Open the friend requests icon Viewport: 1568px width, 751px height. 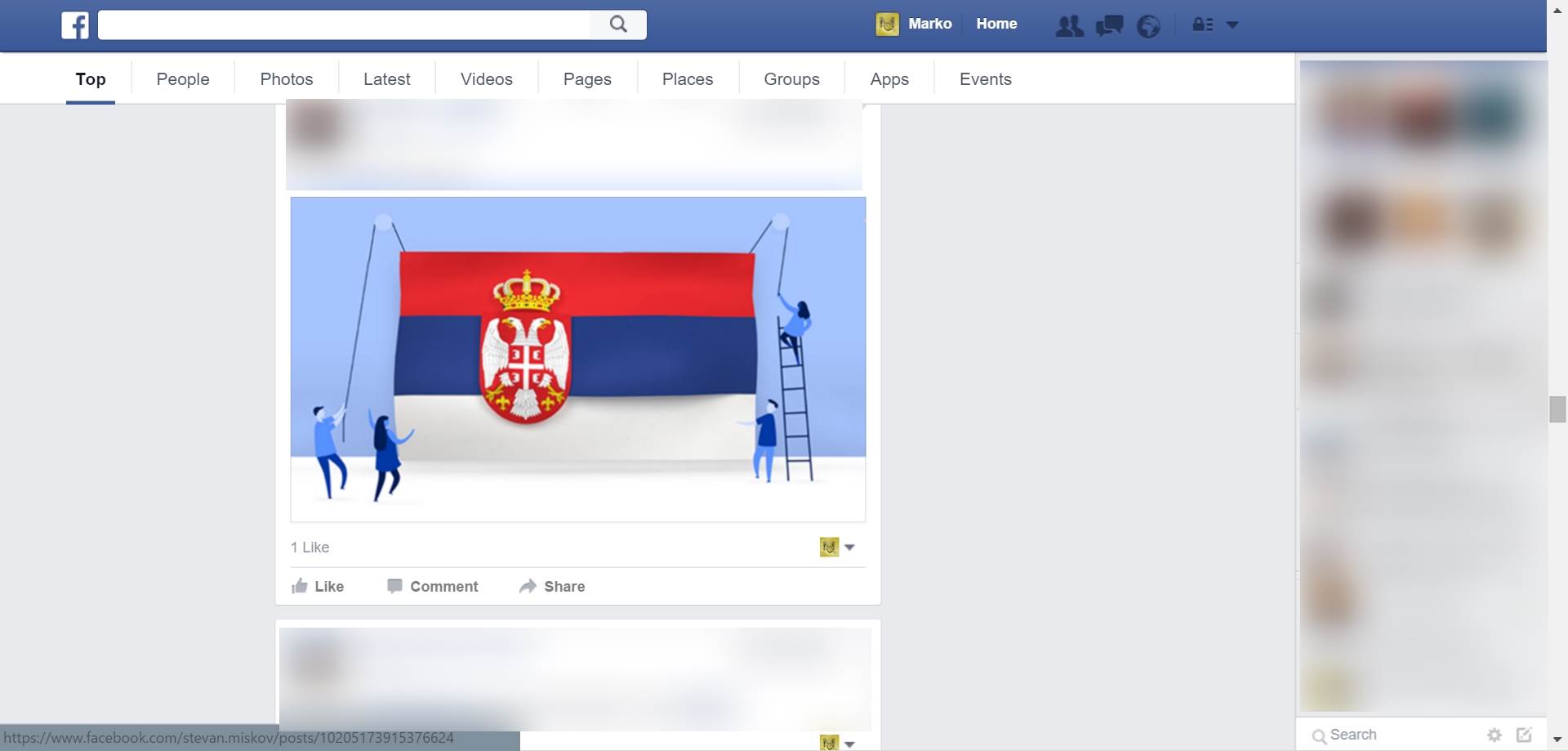(1069, 25)
